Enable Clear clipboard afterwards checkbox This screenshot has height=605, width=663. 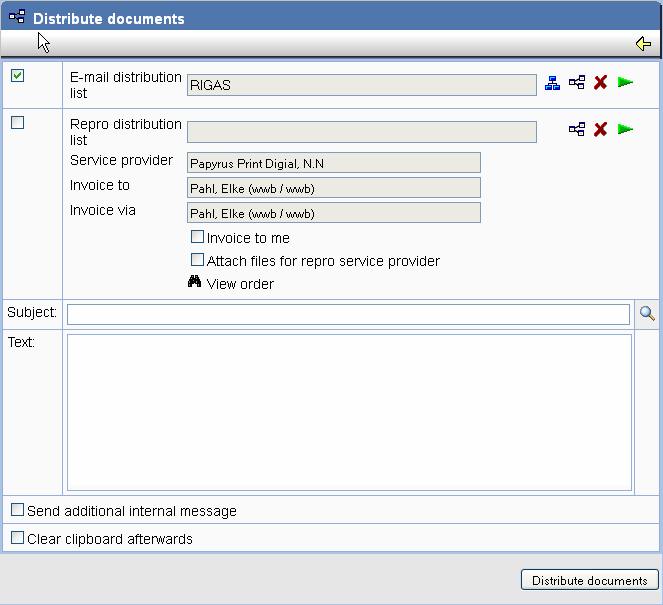coord(18,538)
